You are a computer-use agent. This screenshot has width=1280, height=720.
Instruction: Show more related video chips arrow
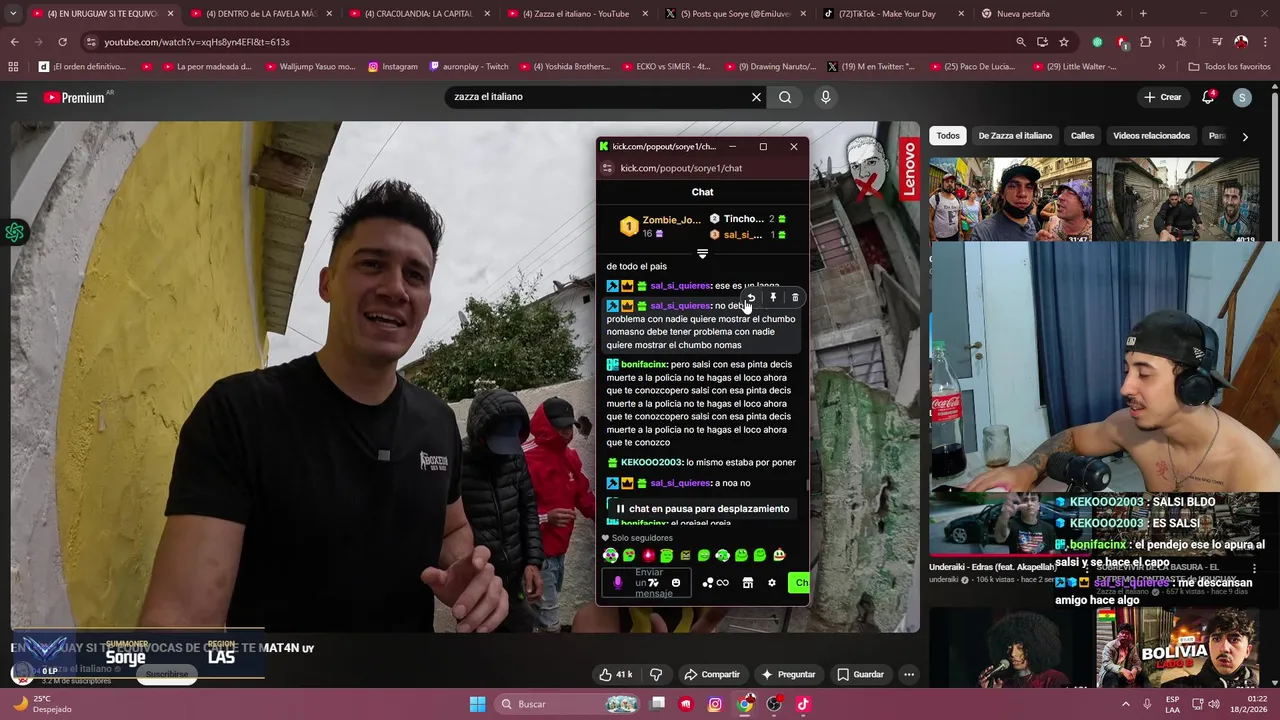[1245, 136]
